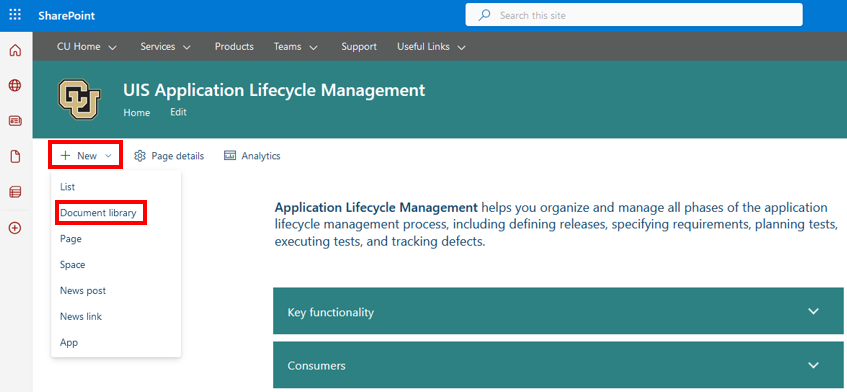Screen dimensions: 847x392
Task: Open the Products navigation link
Action: point(234,47)
